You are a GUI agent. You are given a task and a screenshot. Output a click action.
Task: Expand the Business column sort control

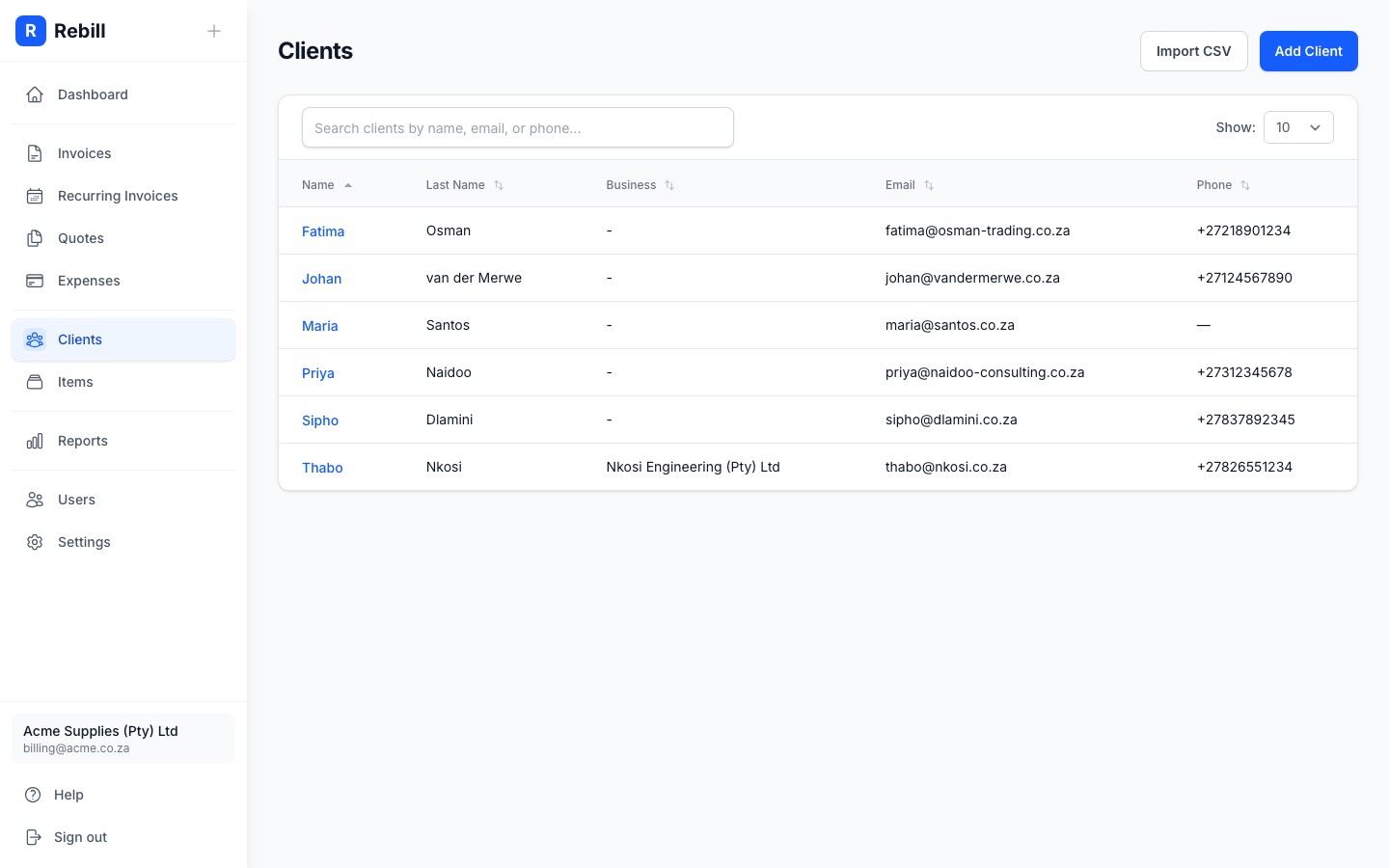668,184
